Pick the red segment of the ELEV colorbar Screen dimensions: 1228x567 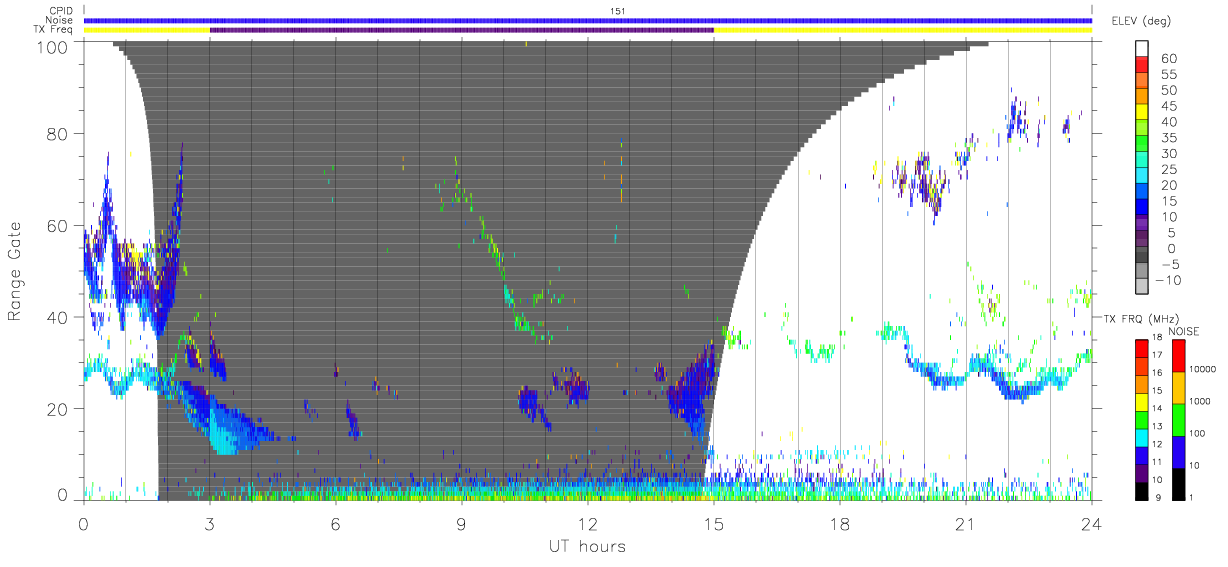pyautogui.click(x=1142, y=64)
